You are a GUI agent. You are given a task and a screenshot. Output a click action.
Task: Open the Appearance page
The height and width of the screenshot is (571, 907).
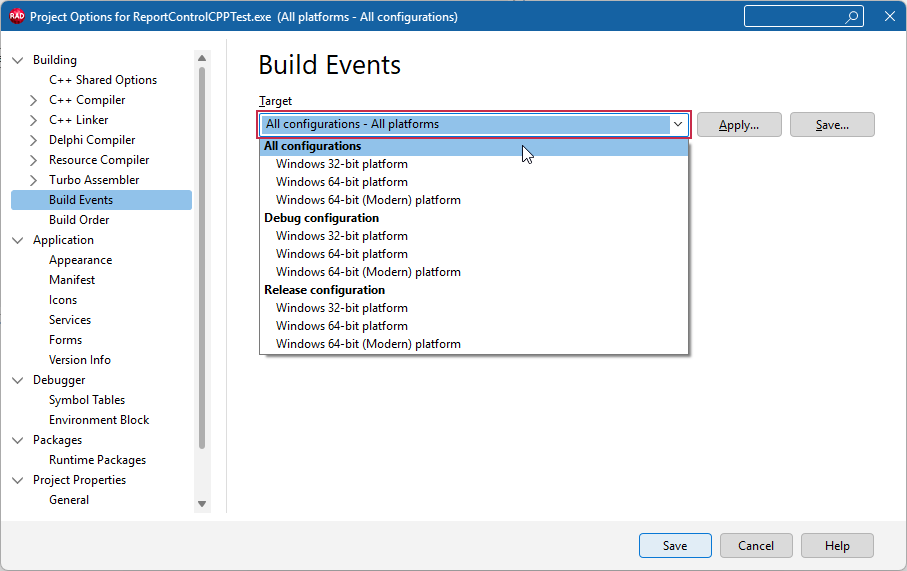coord(80,260)
